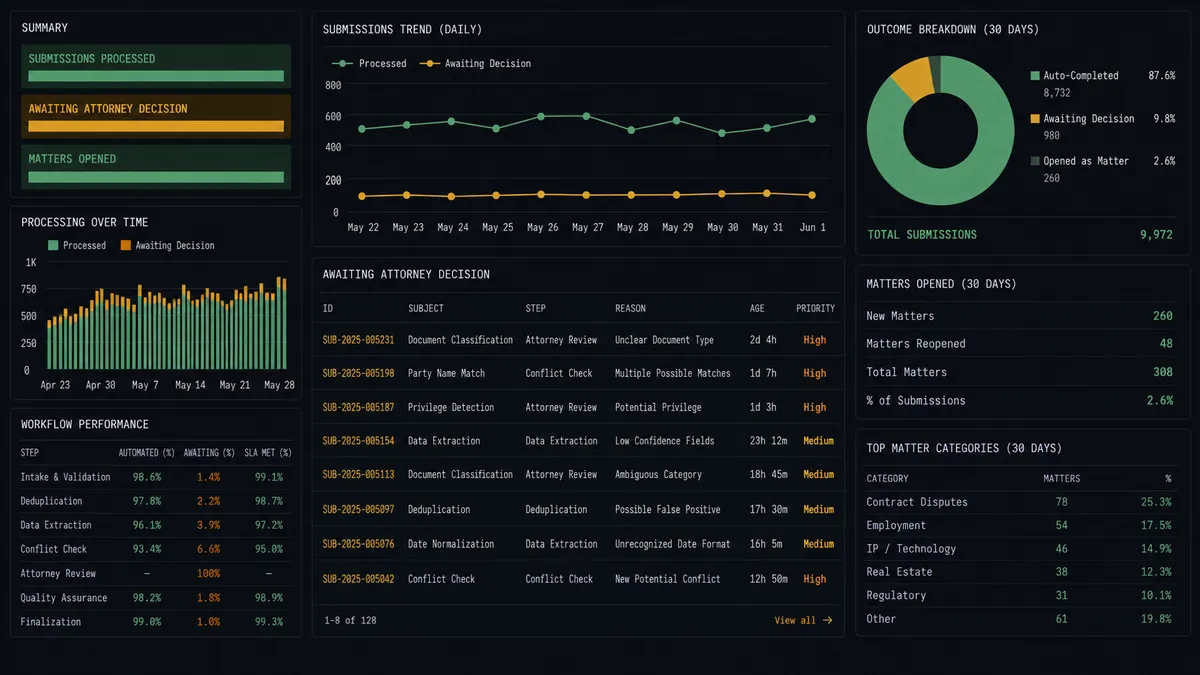This screenshot has height=675, width=1200.
Task: Click the New Matters value 260
Action: (x=1162, y=316)
